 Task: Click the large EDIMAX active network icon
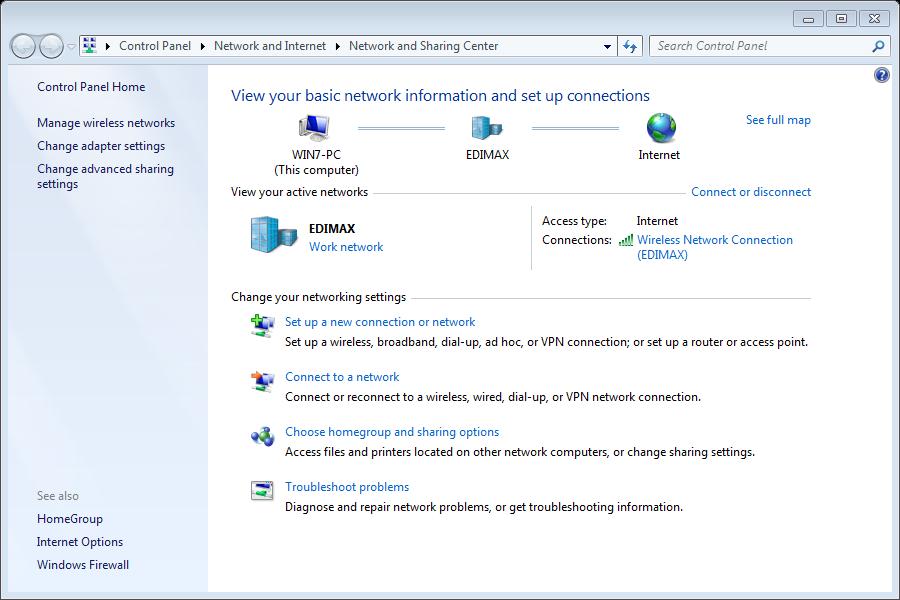point(274,234)
